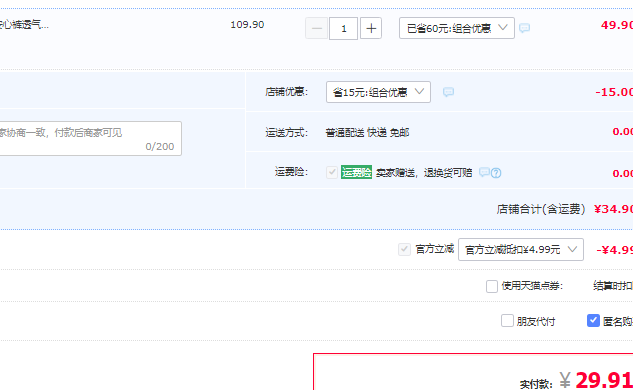Decrease item quantity with the minus button
This screenshot has height=390, width=633.
[316, 28]
